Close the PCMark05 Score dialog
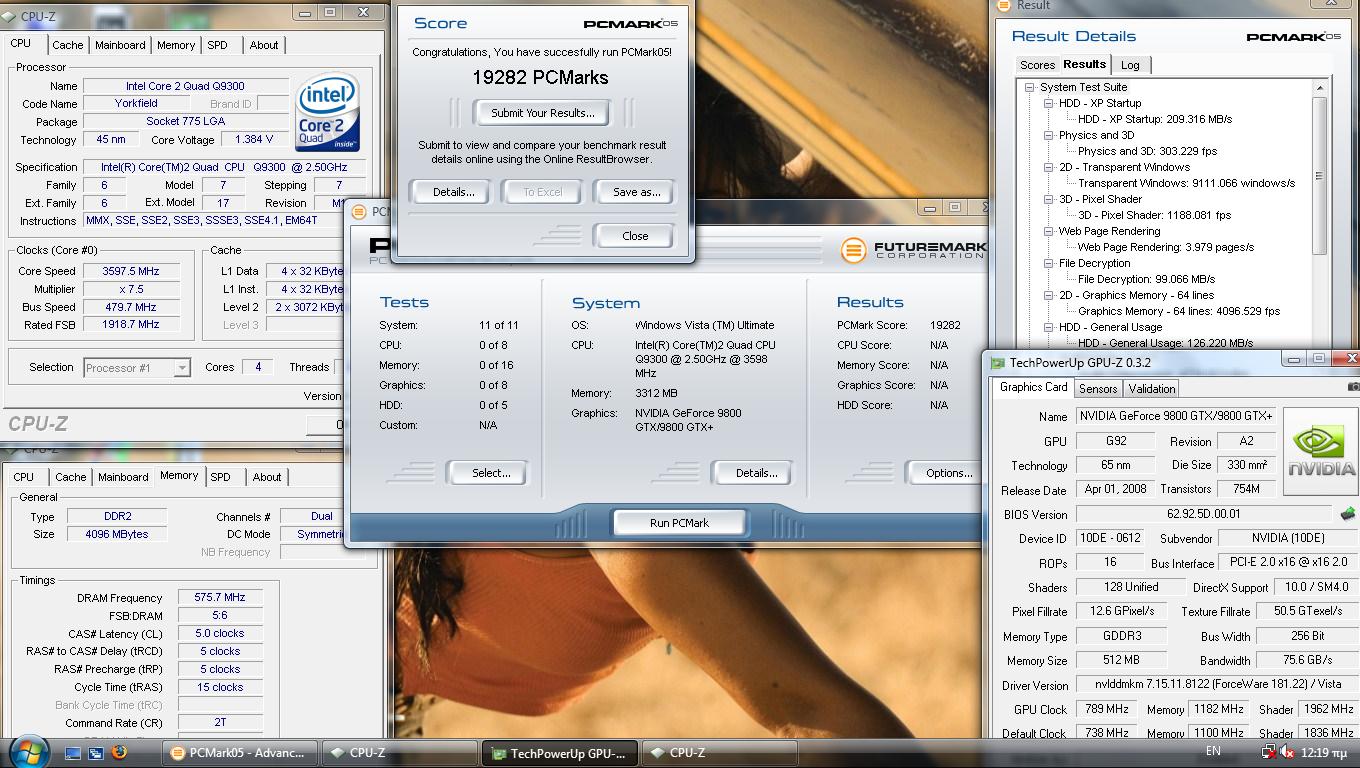This screenshot has width=1360, height=768. point(635,236)
